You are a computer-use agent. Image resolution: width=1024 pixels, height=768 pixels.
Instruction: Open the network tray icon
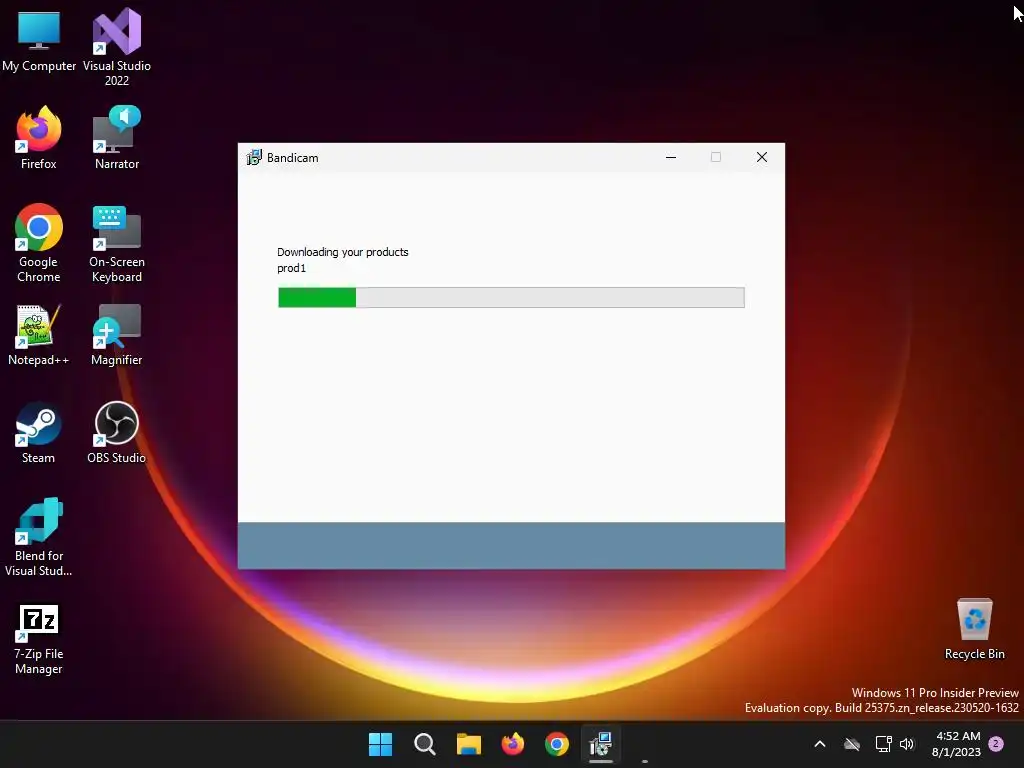tap(883, 744)
